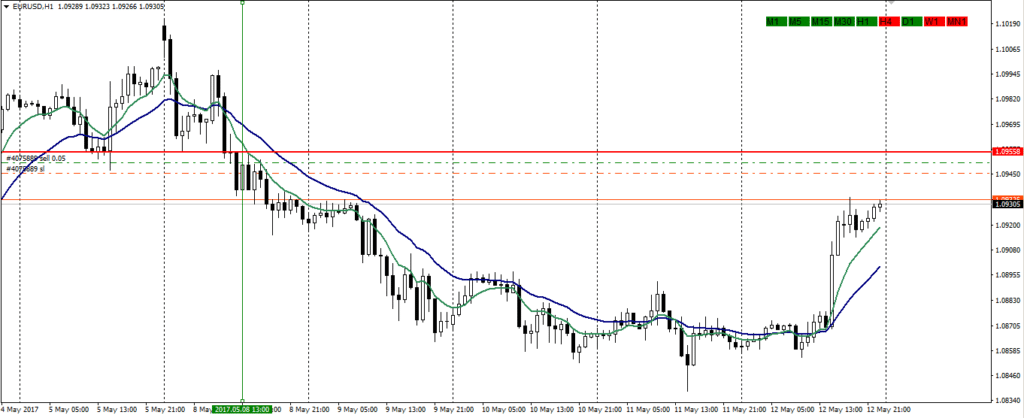Select the H1 timeframe box
Viewport: 1024px width, 418px height.
click(x=865, y=21)
